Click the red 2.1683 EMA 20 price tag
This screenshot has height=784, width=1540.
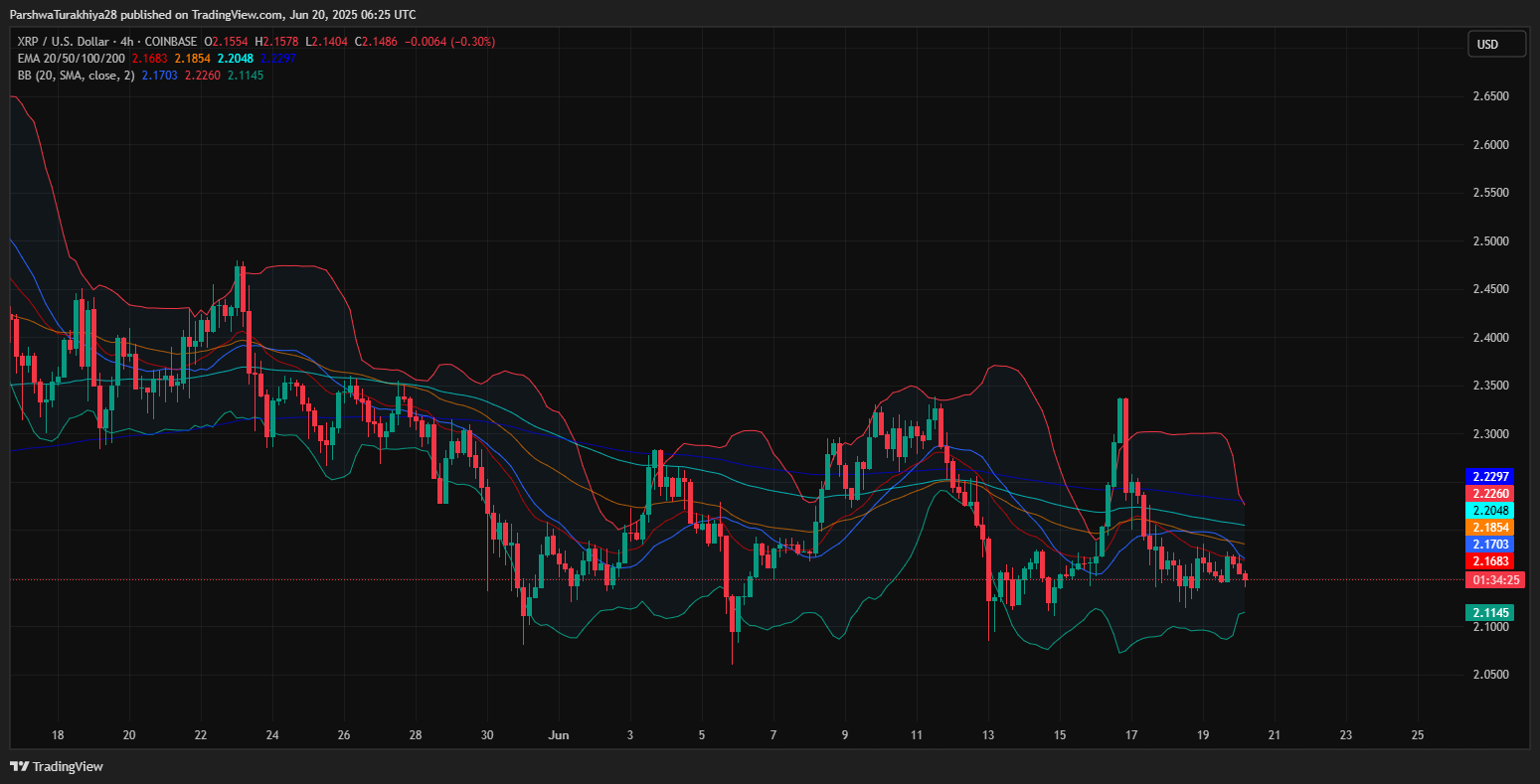1493,561
